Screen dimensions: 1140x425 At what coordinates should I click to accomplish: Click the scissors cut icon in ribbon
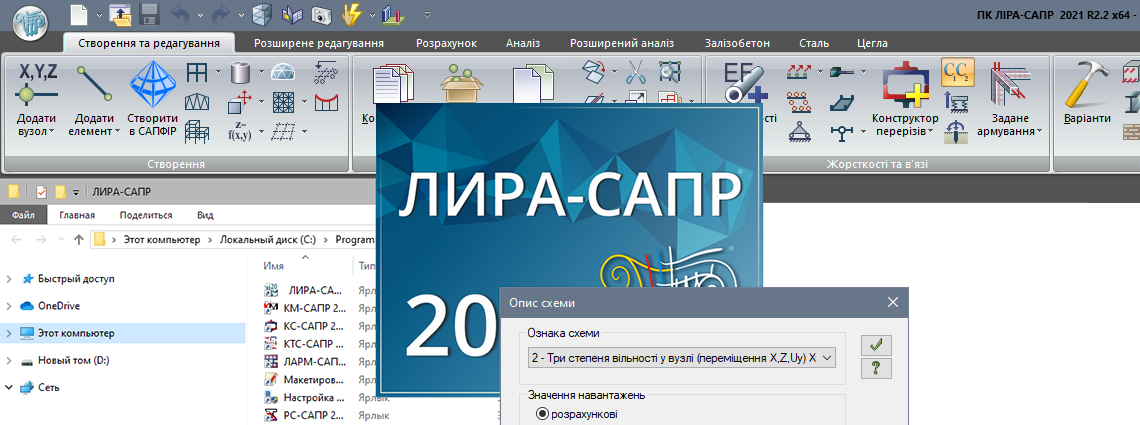coord(636,72)
